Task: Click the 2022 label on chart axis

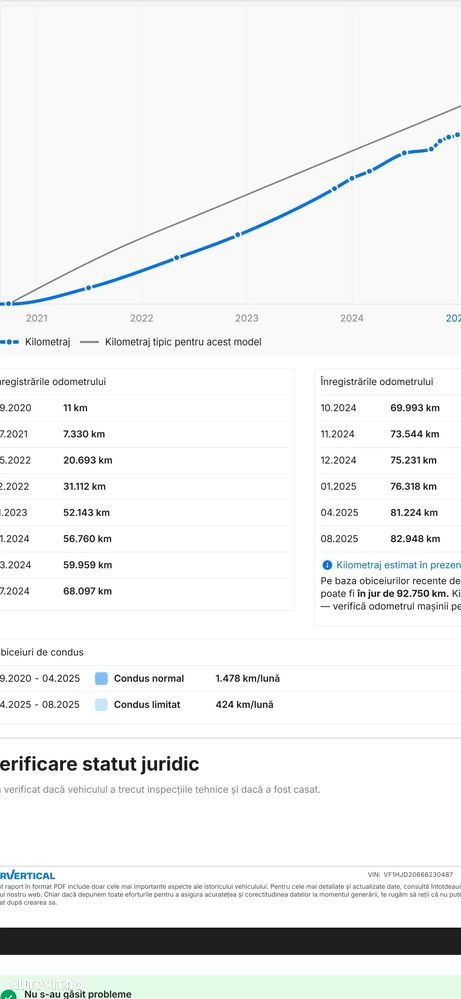Action: click(141, 318)
